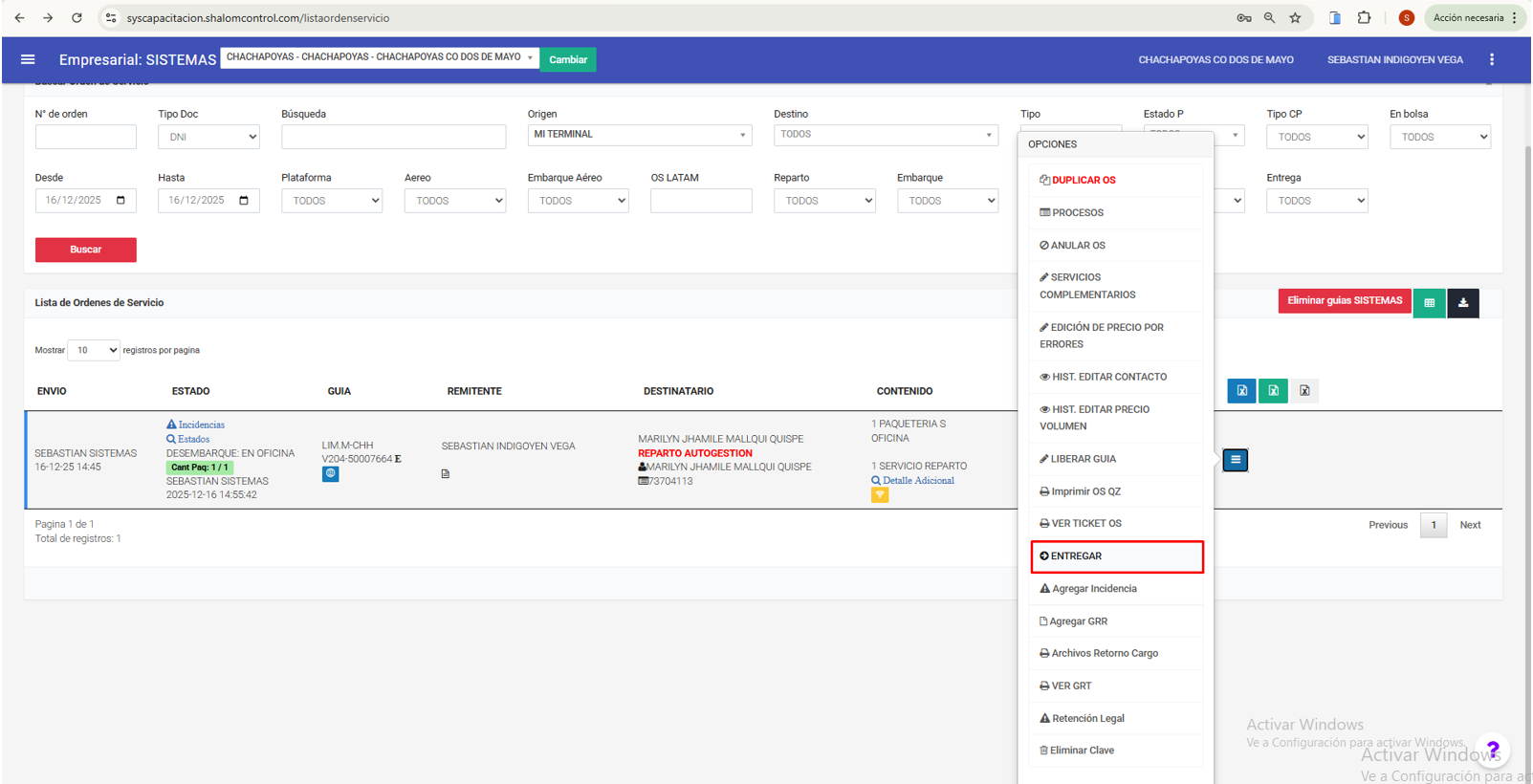Click the blue row options menu icon
The height and width of the screenshot is (784, 1533).
[1235, 460]
